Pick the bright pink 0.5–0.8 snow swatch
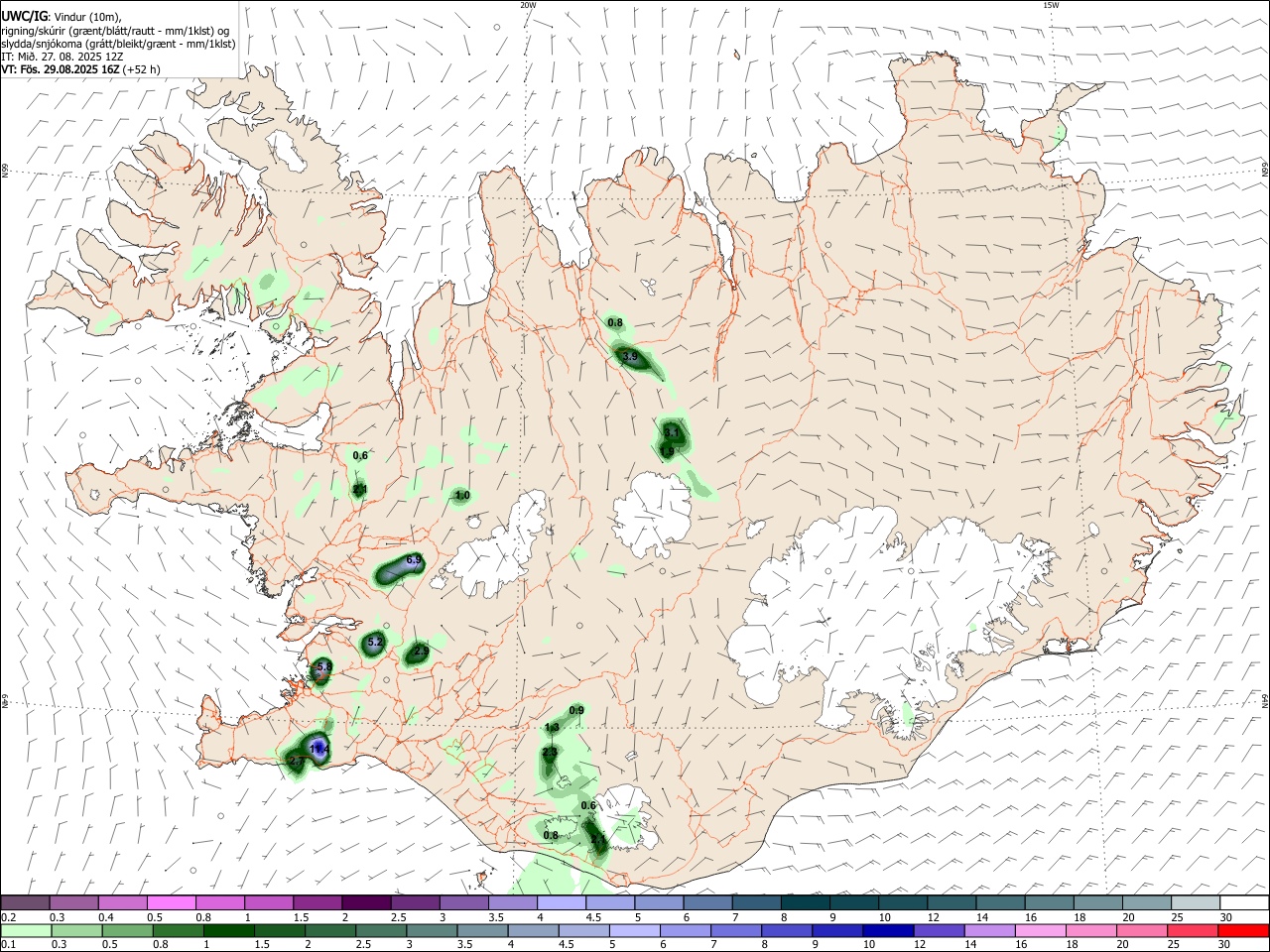1270x952 pixels. click(x=173, y=902)
